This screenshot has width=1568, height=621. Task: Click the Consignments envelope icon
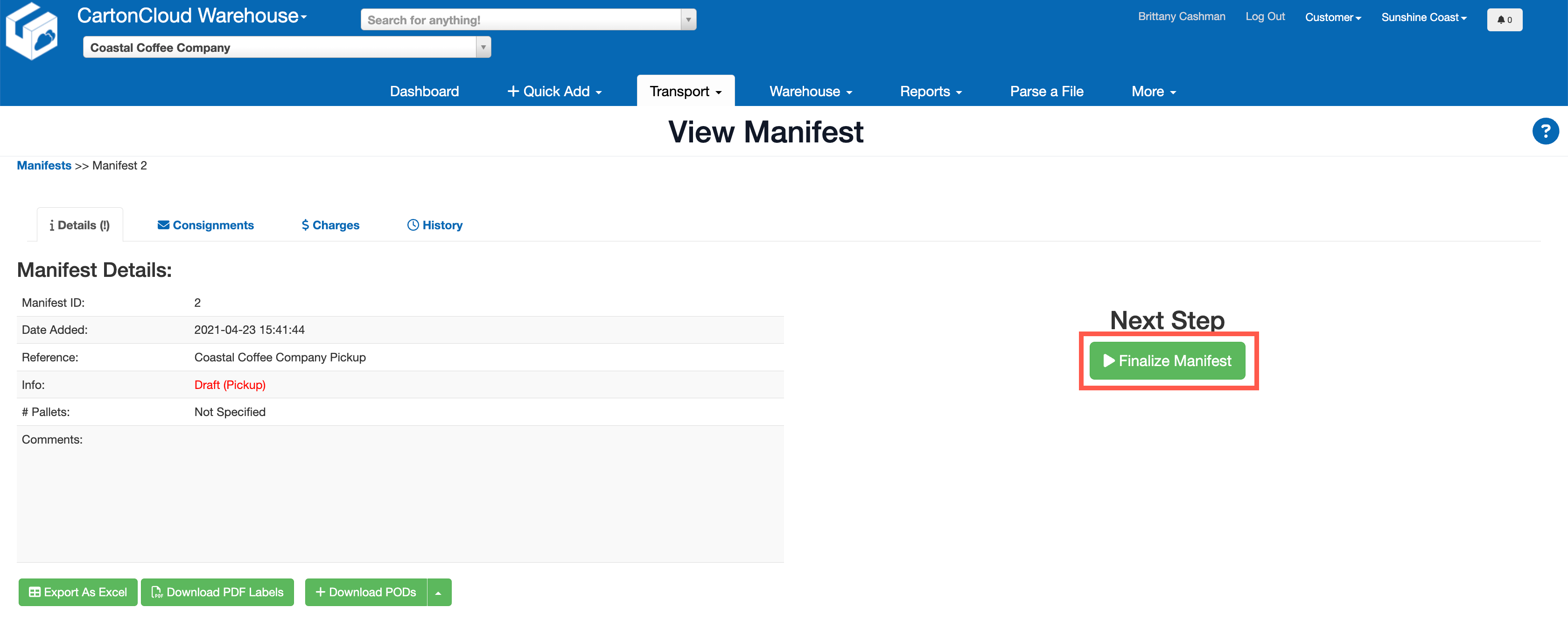[163, 225]
